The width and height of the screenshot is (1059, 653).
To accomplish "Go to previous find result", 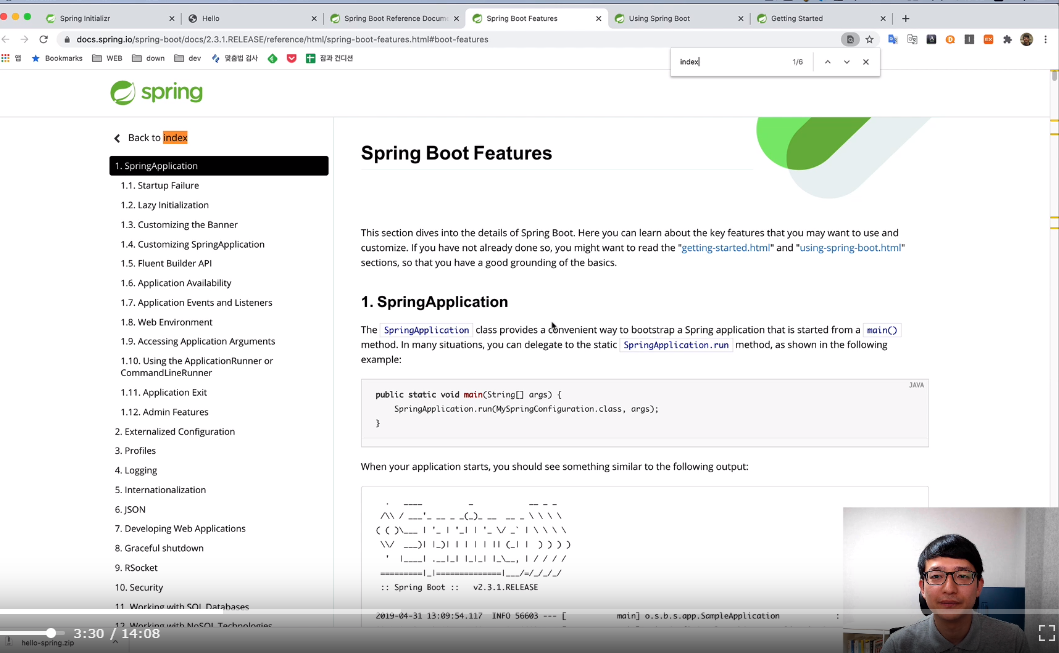I will tap(827, 62).
